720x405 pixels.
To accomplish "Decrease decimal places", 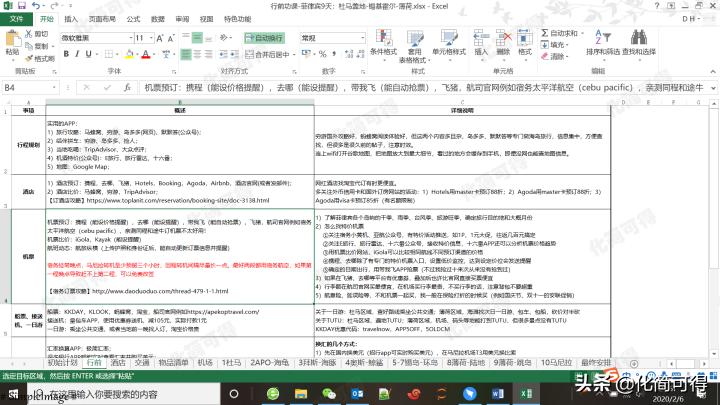I will coord(360,54).
